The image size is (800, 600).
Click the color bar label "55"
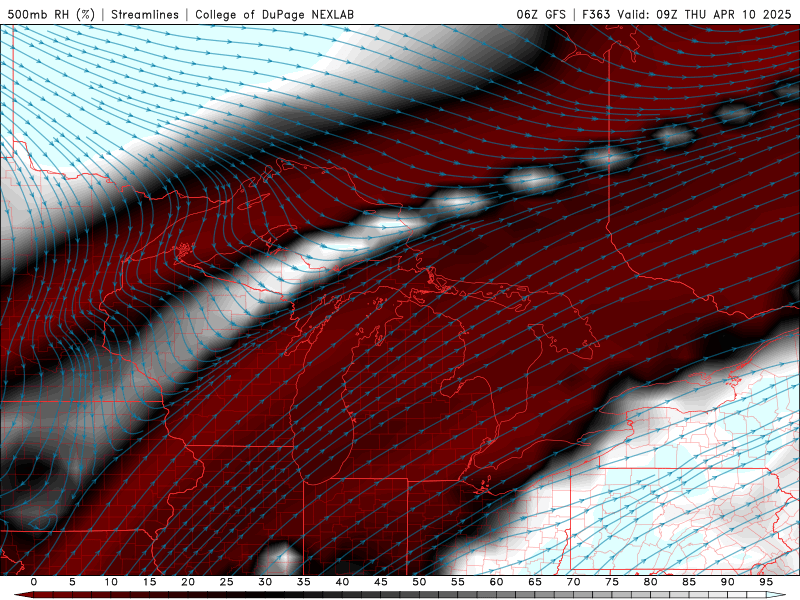458,582
